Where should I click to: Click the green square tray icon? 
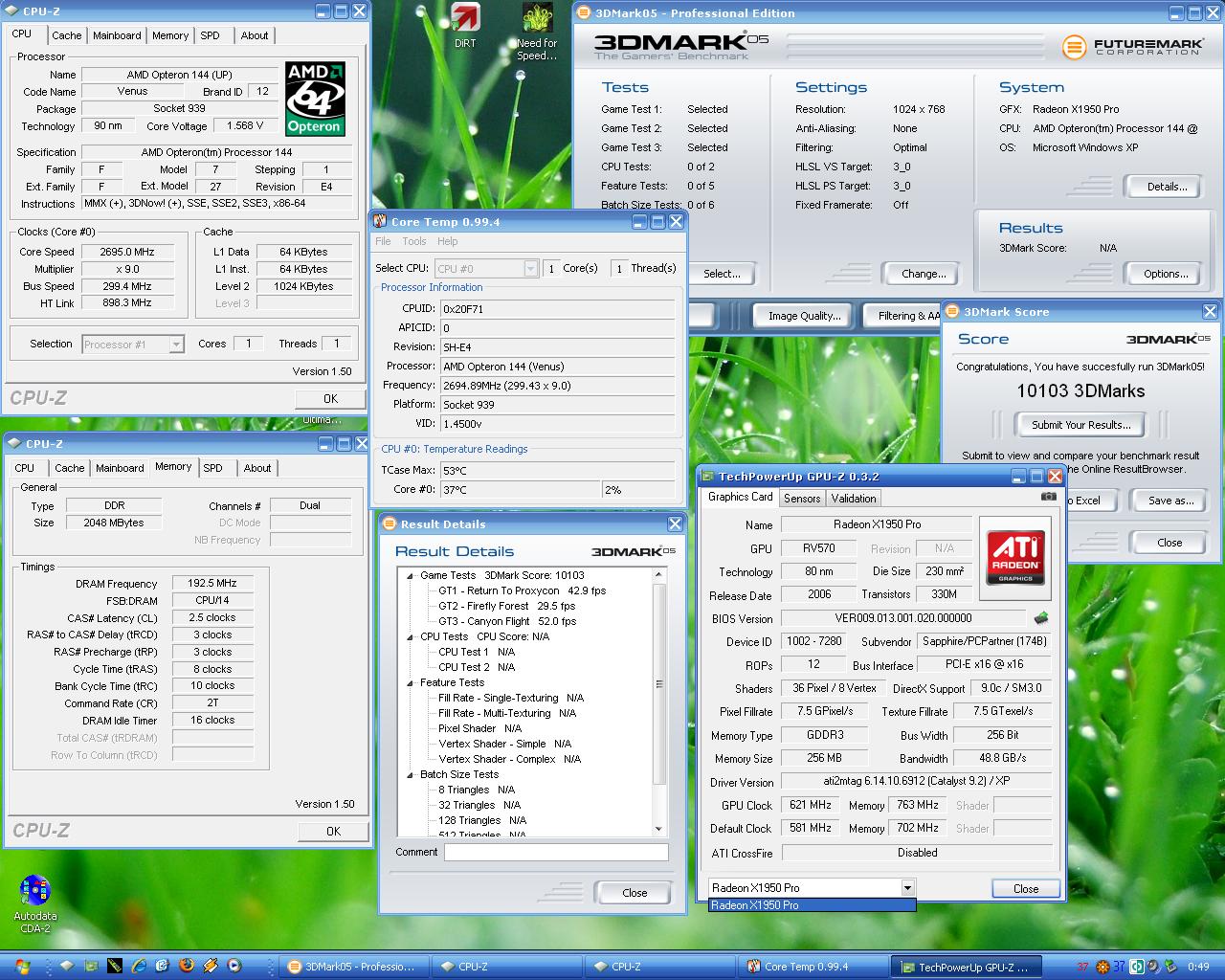tap(1137, 967)
